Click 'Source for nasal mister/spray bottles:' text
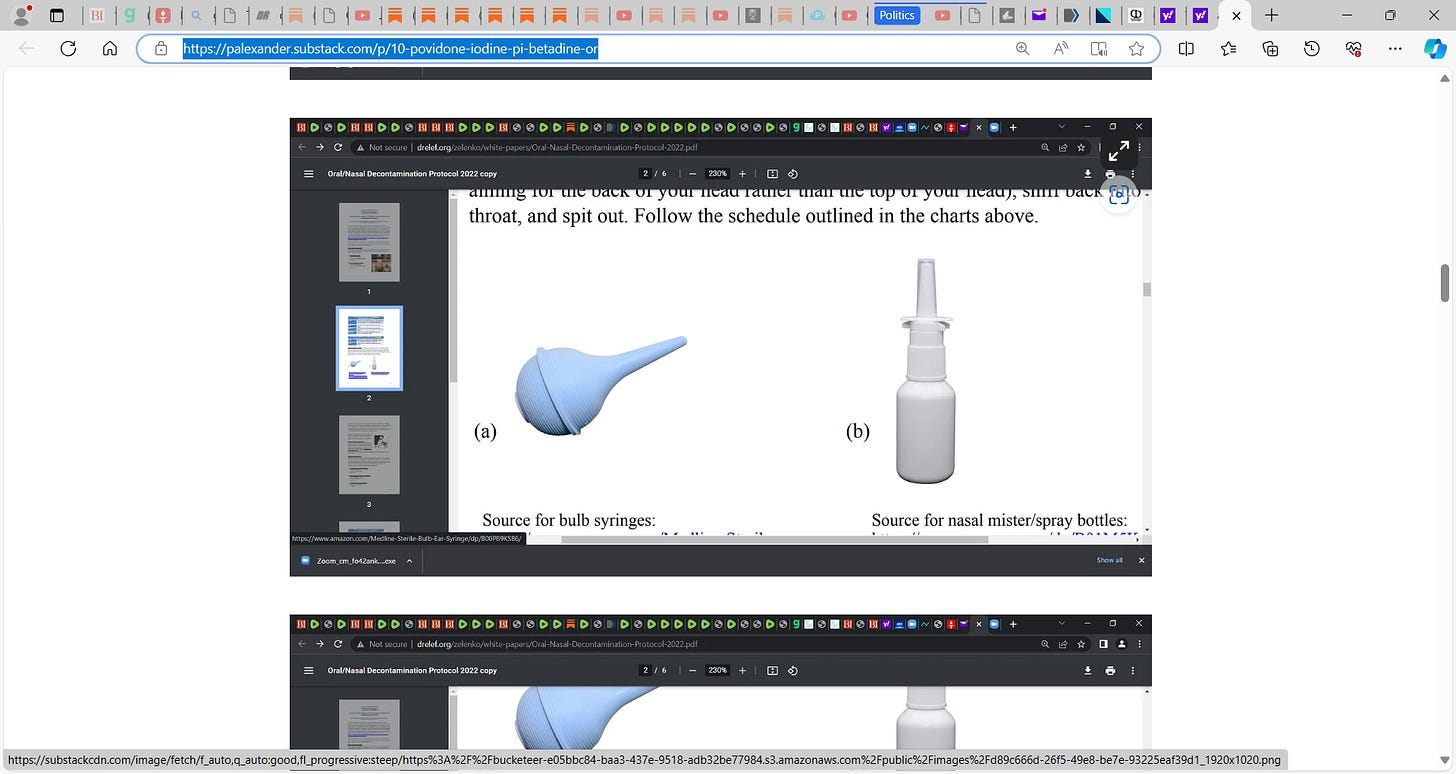 pos(999,520)
